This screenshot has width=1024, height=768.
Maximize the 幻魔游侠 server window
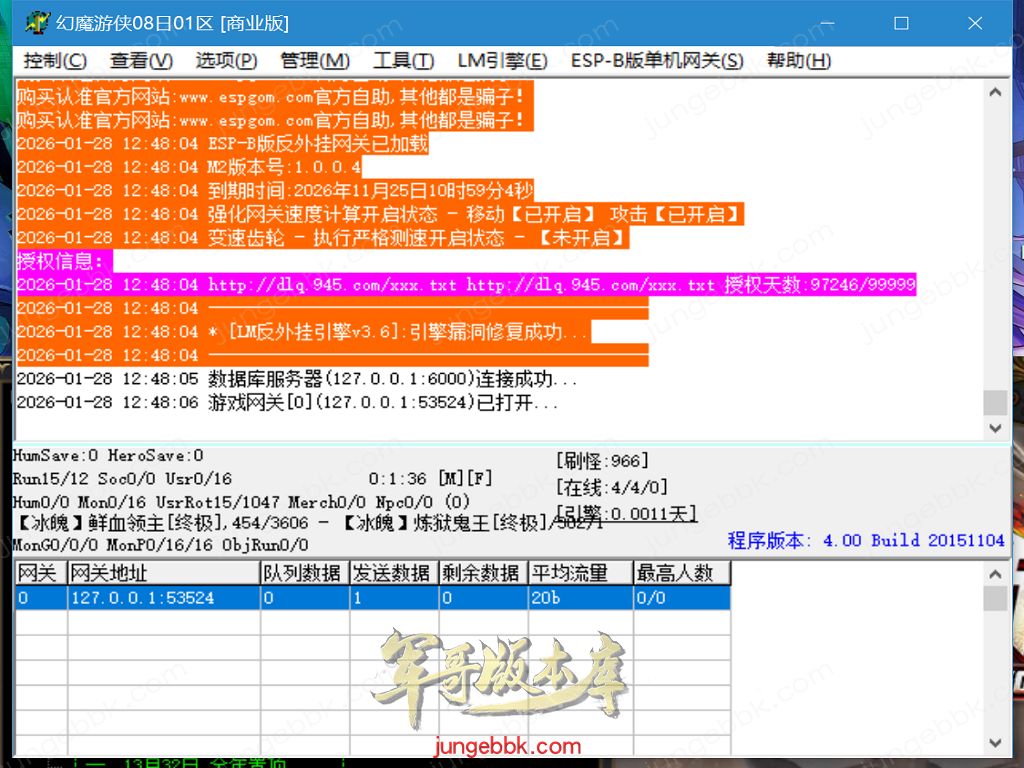[901, 22]
